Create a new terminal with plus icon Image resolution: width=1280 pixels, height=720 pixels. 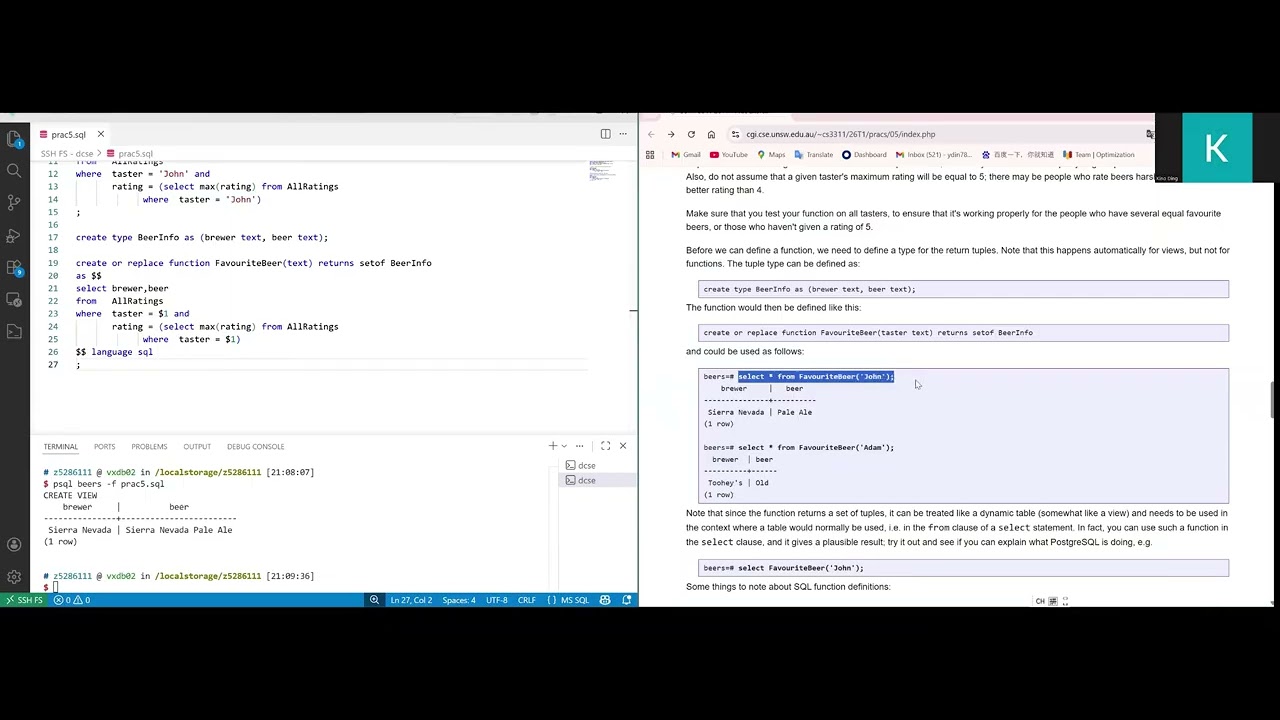(x=552, y=446)
